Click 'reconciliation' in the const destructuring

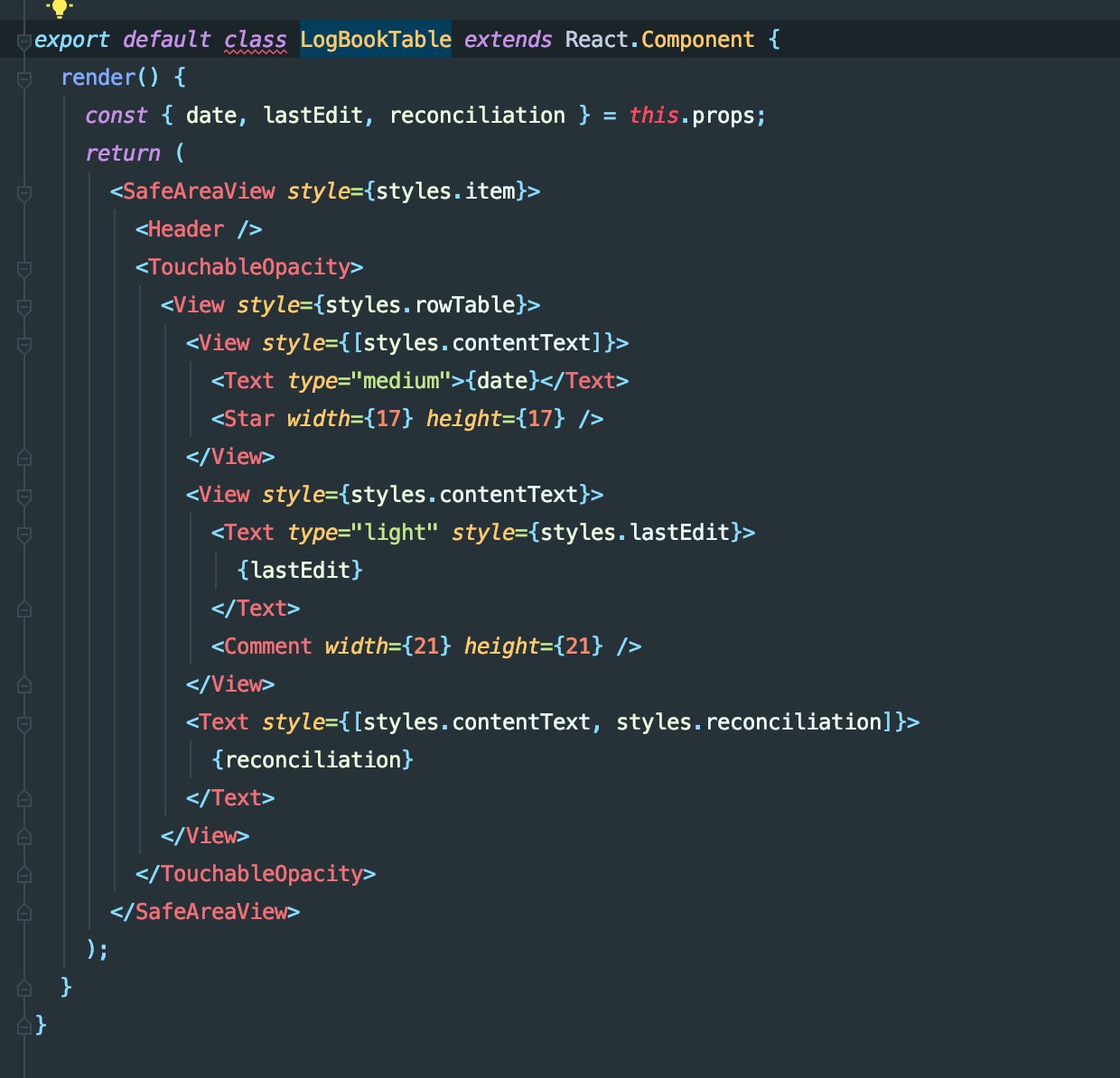point(477,116)
